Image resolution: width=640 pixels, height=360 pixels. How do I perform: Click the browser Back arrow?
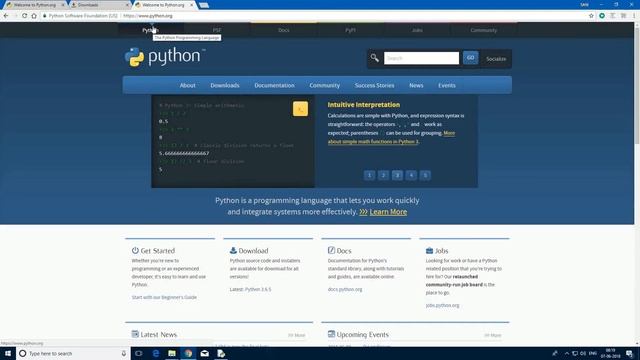[x=6, y=16]
